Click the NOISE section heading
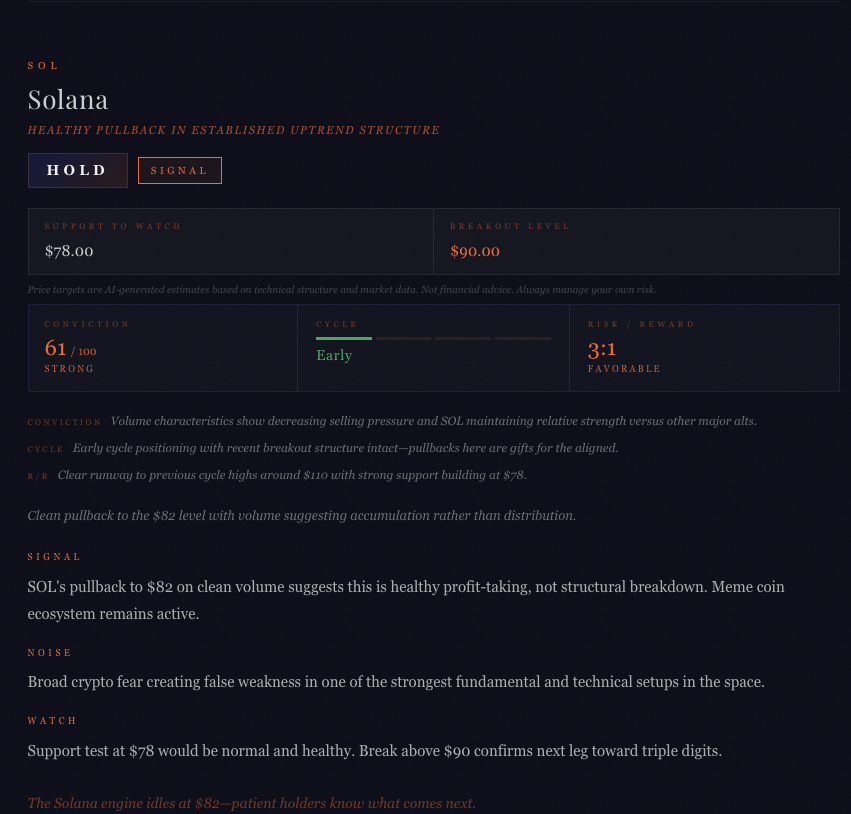851x814 pixels. tap(49, 652)
